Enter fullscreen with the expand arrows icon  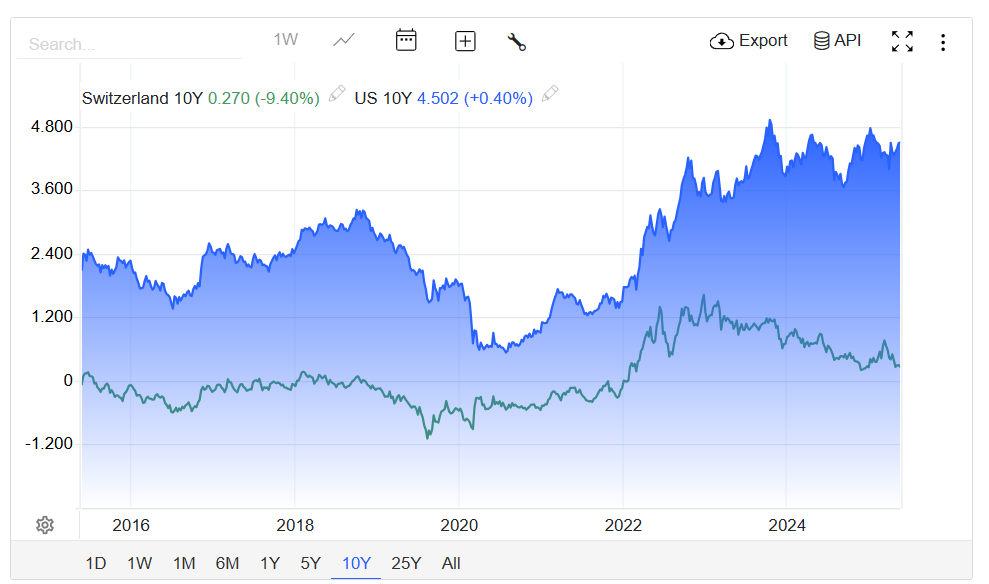tap(902, 41)
